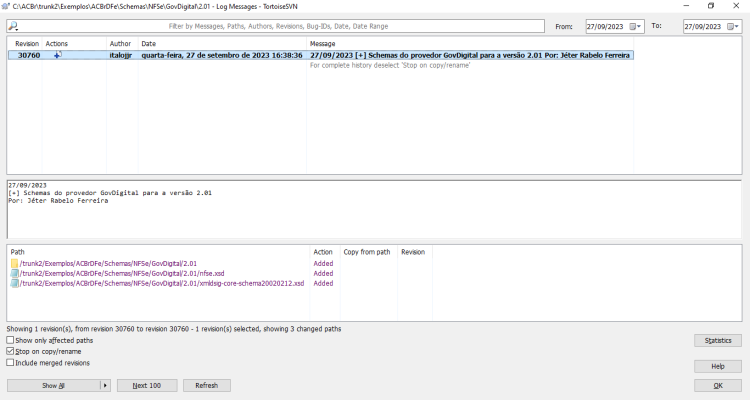
Task: Click the Next 100 button
Action: tap(147, 386)
